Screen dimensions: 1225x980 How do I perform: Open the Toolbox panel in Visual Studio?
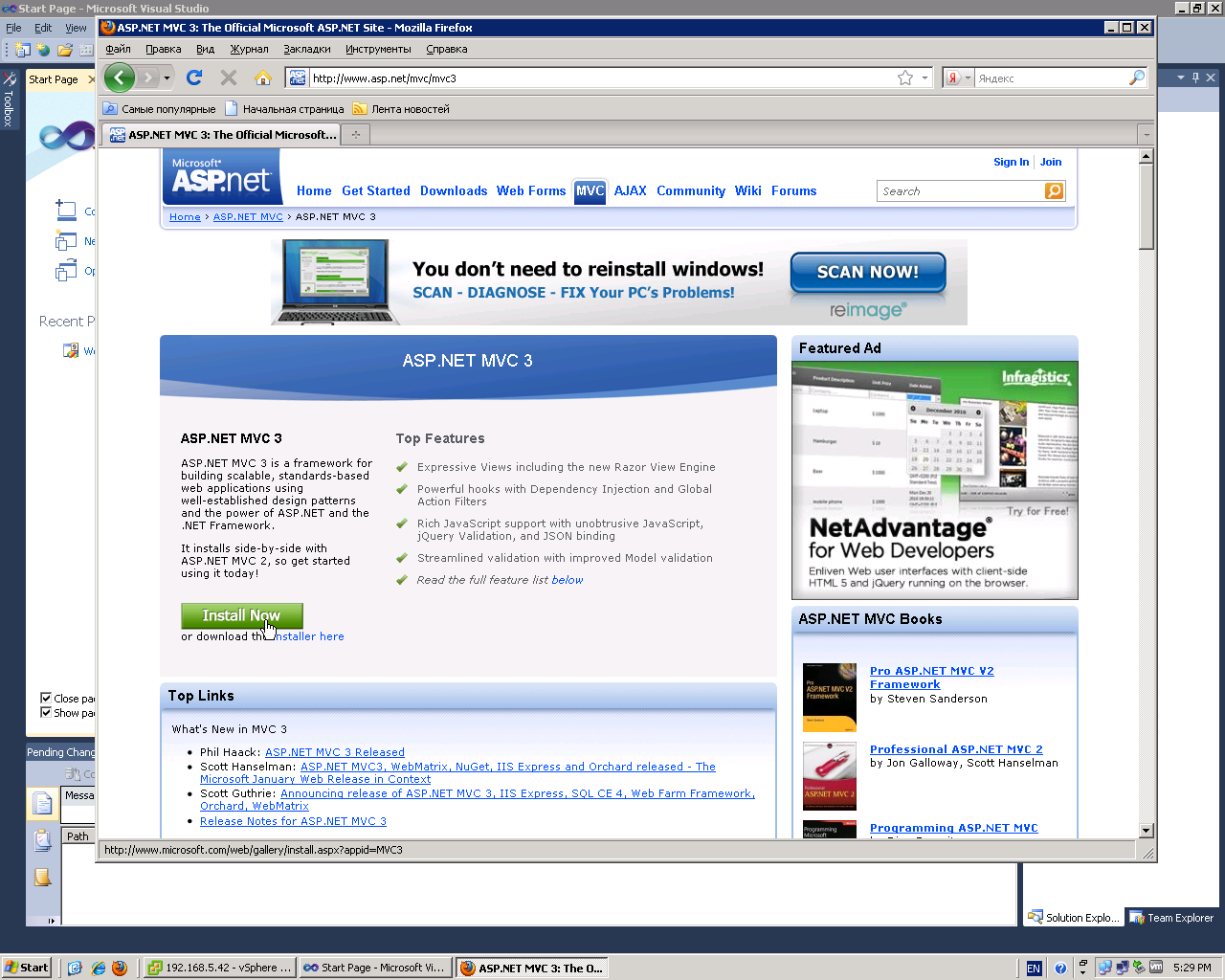point(9,100)
